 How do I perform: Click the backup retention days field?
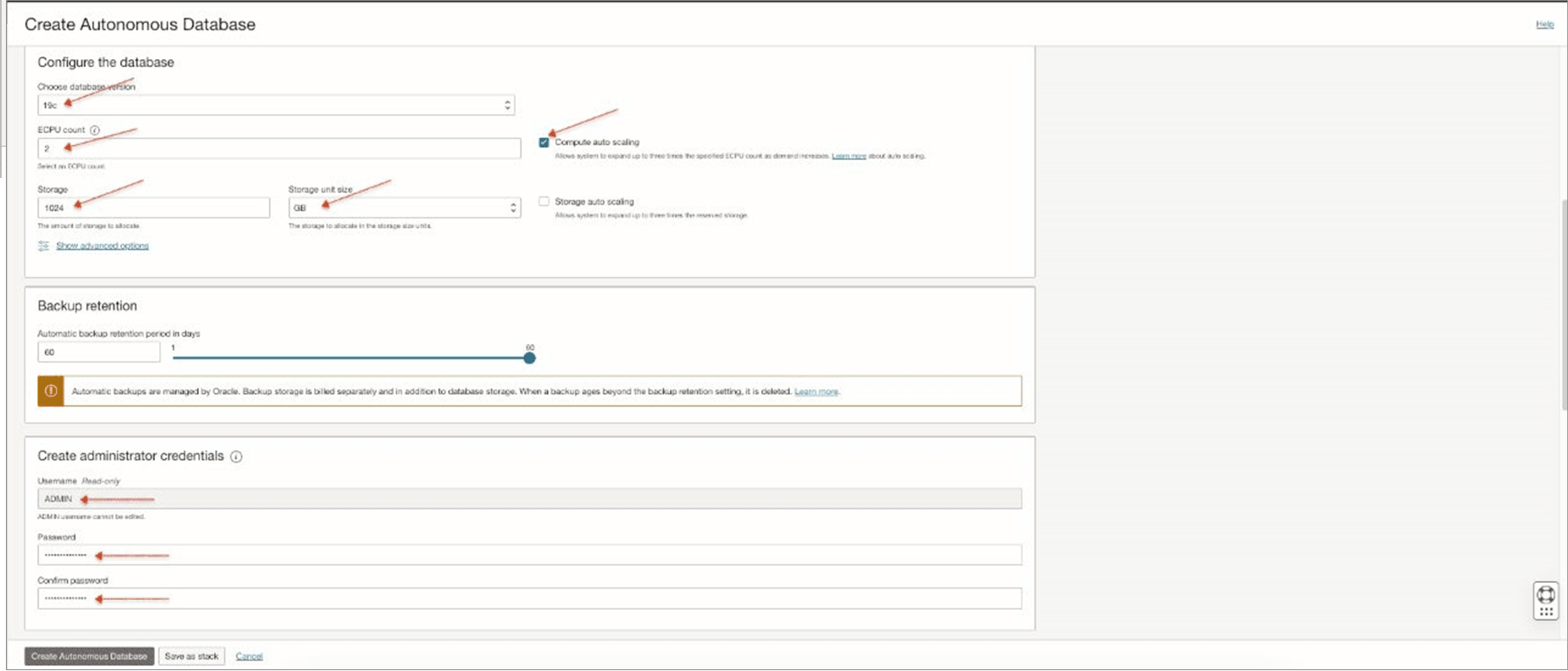click(x=99, y=352)
